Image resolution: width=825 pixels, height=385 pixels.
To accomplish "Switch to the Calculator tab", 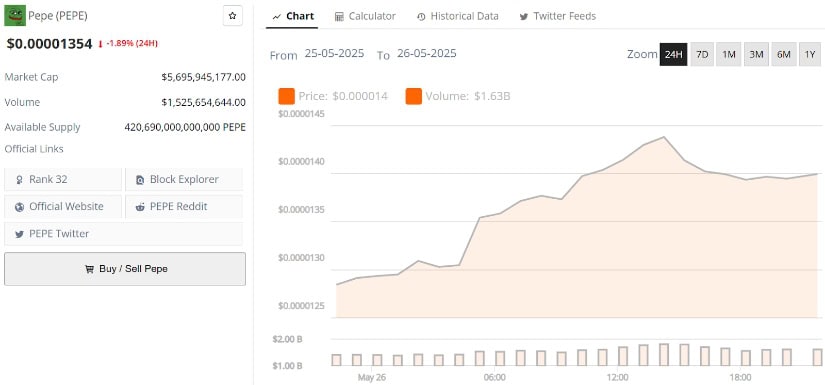I will pyautogui.click(x=365, y=16).
